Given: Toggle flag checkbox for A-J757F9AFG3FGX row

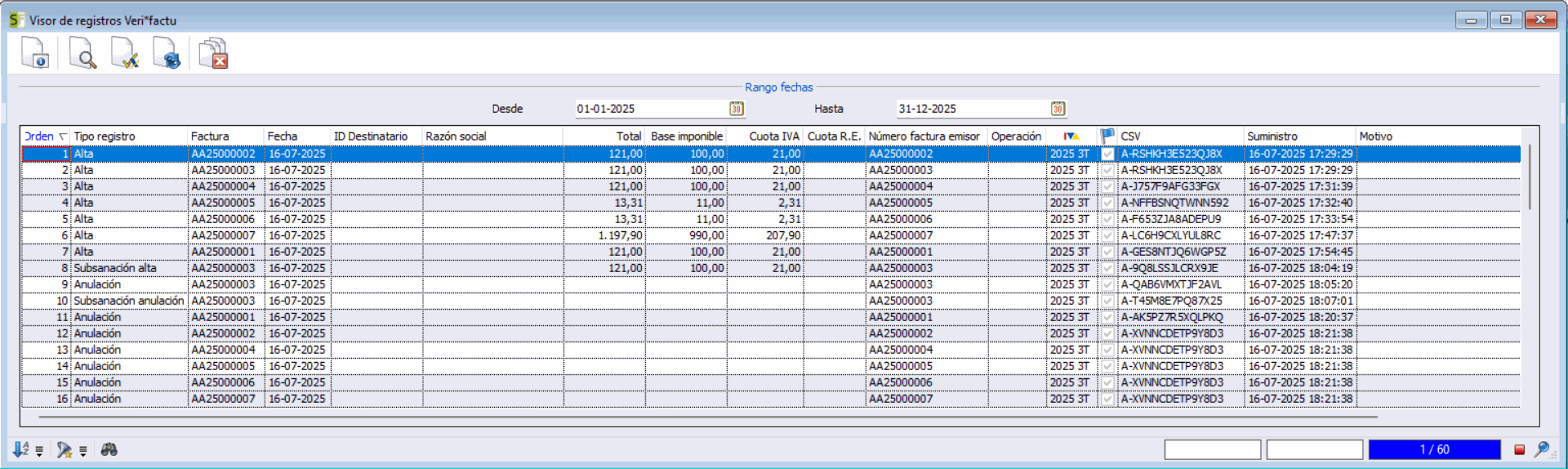Looking at the screenshot, I should (1107, 186).
